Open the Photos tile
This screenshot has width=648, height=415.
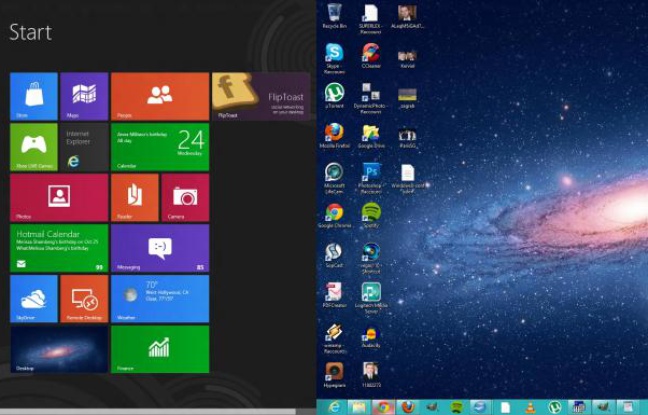59,198
